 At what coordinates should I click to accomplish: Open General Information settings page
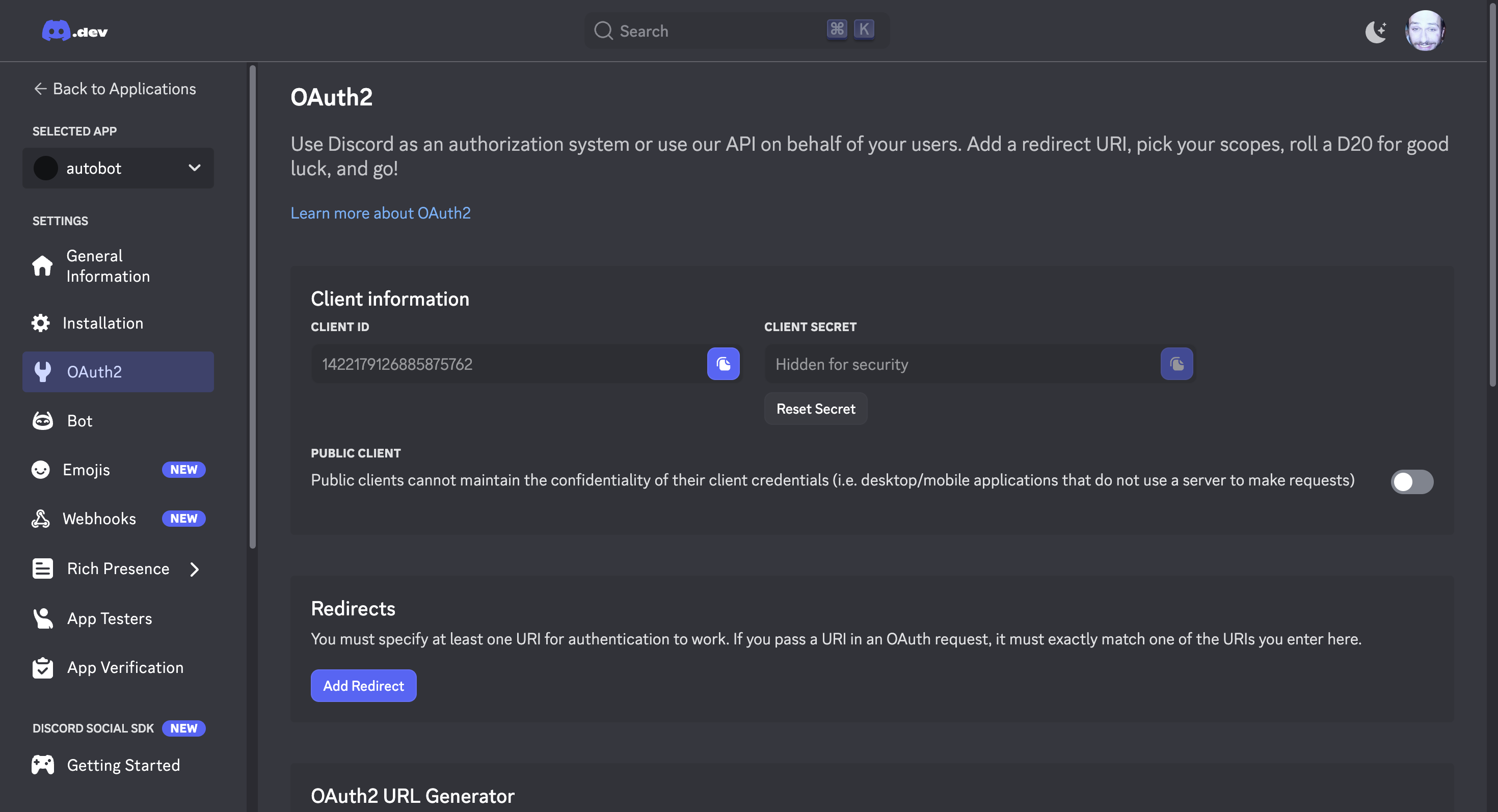[118, 266]
